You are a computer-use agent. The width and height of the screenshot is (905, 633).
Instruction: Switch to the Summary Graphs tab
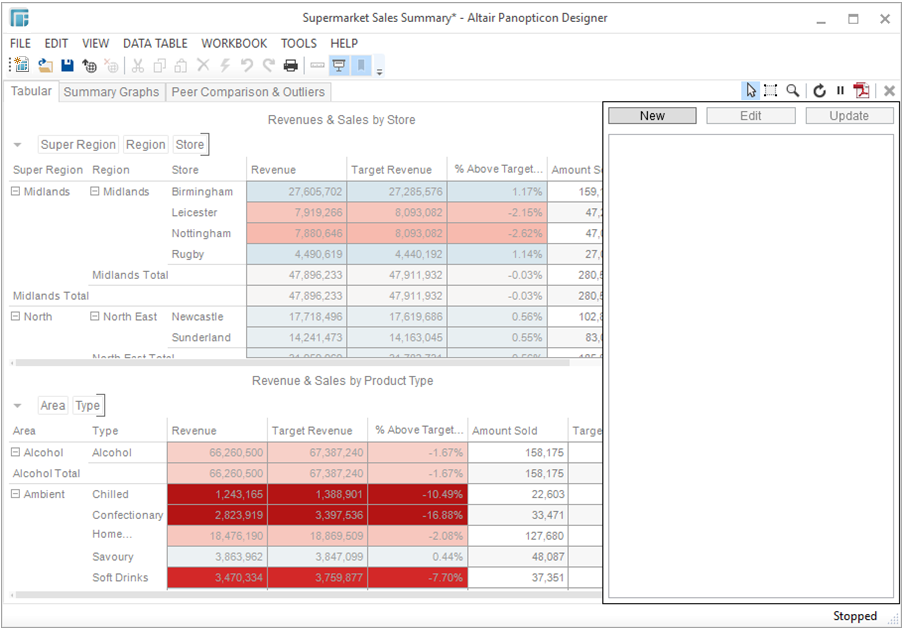pyautogui.click(x=111, y=92)
